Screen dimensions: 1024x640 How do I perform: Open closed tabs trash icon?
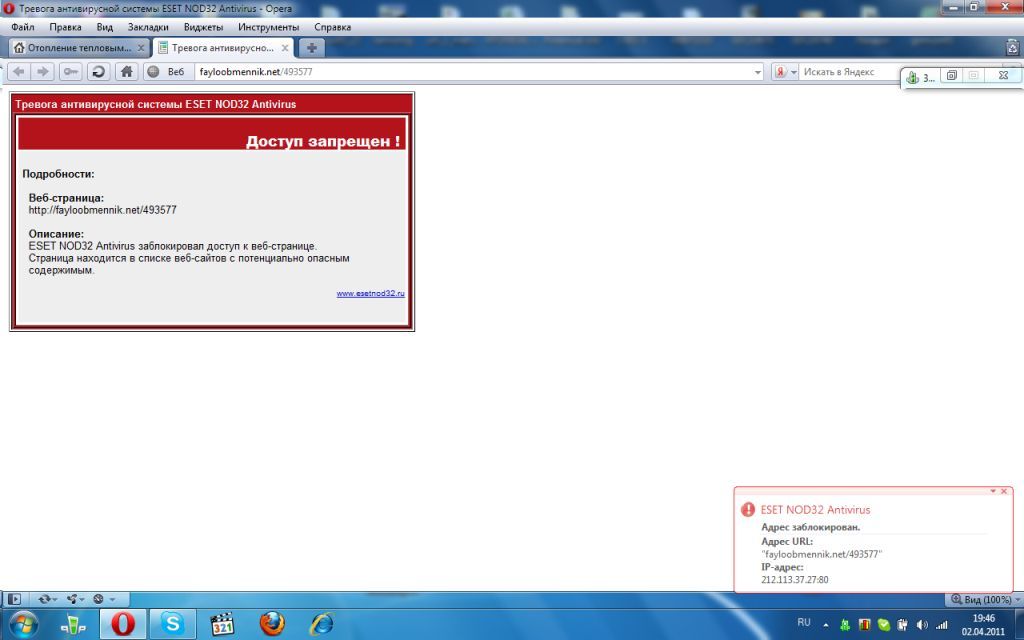point(1012,47)
